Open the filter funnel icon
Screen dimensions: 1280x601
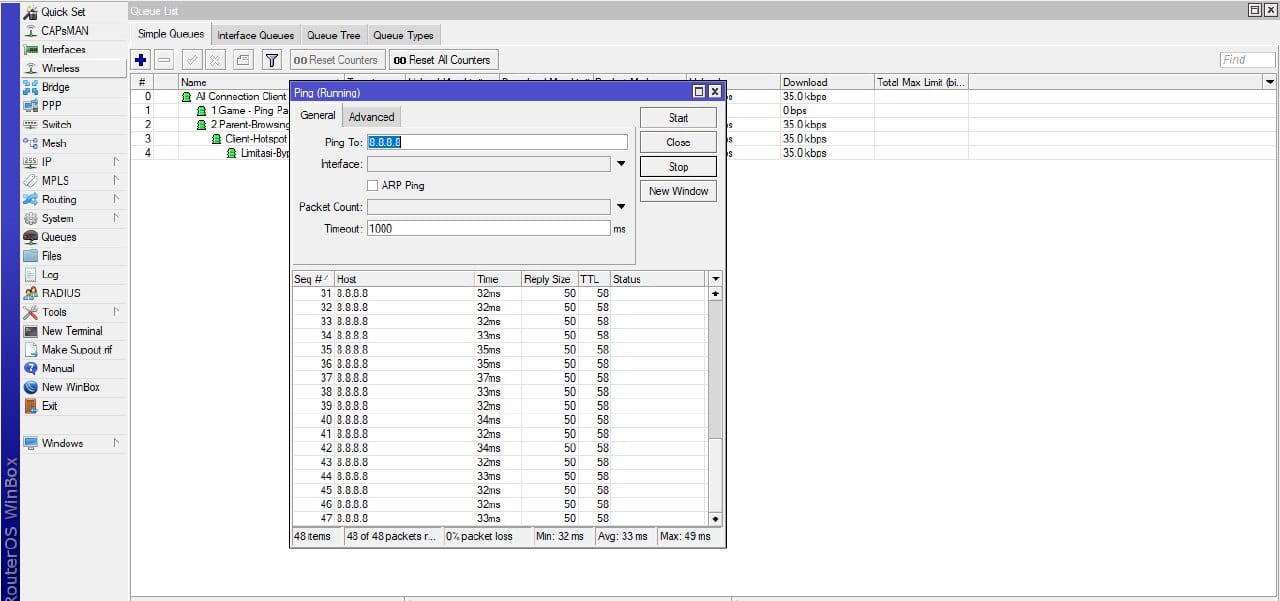(271, 60)
